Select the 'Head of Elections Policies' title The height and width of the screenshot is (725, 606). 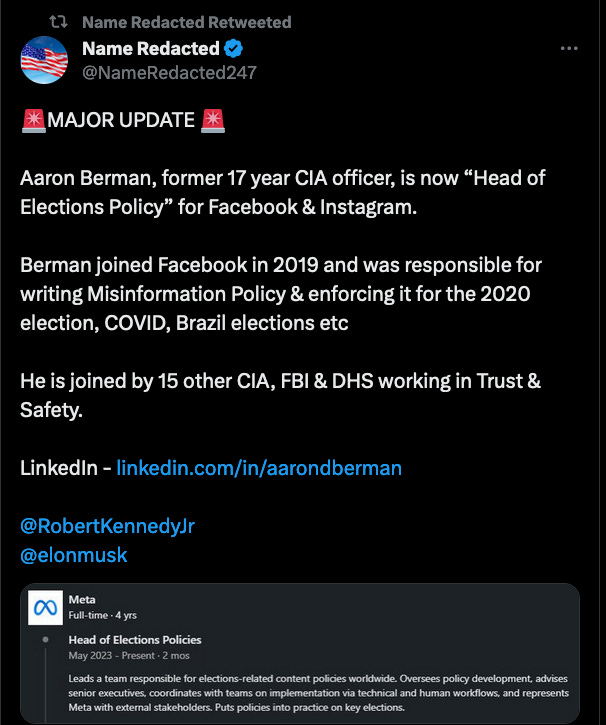click(135, 640)
